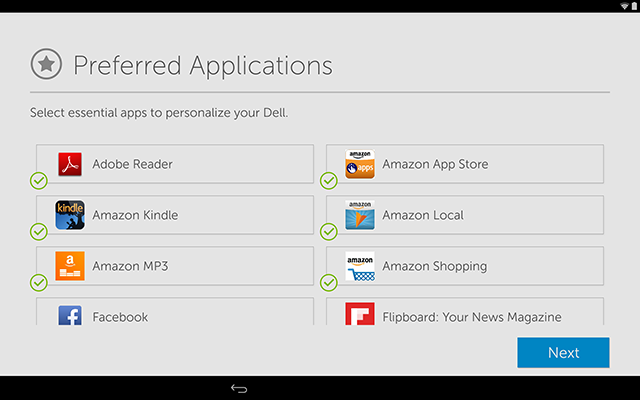Click the Amazon App Store icon
640x400 pixels.
(x=360, y=164)
